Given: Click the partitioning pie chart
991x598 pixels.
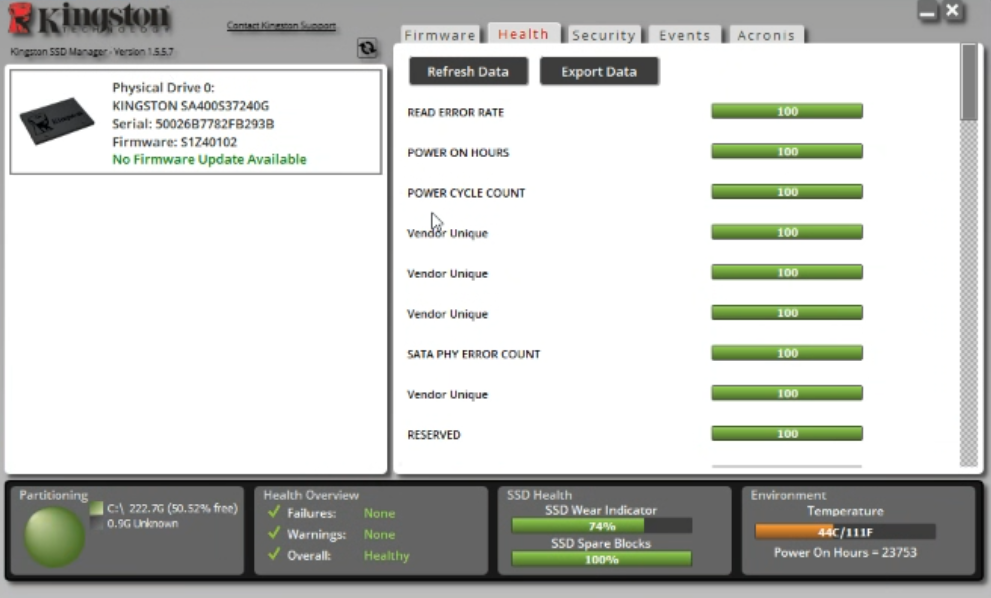Looking at the screenshot, I should coord(54,537).
